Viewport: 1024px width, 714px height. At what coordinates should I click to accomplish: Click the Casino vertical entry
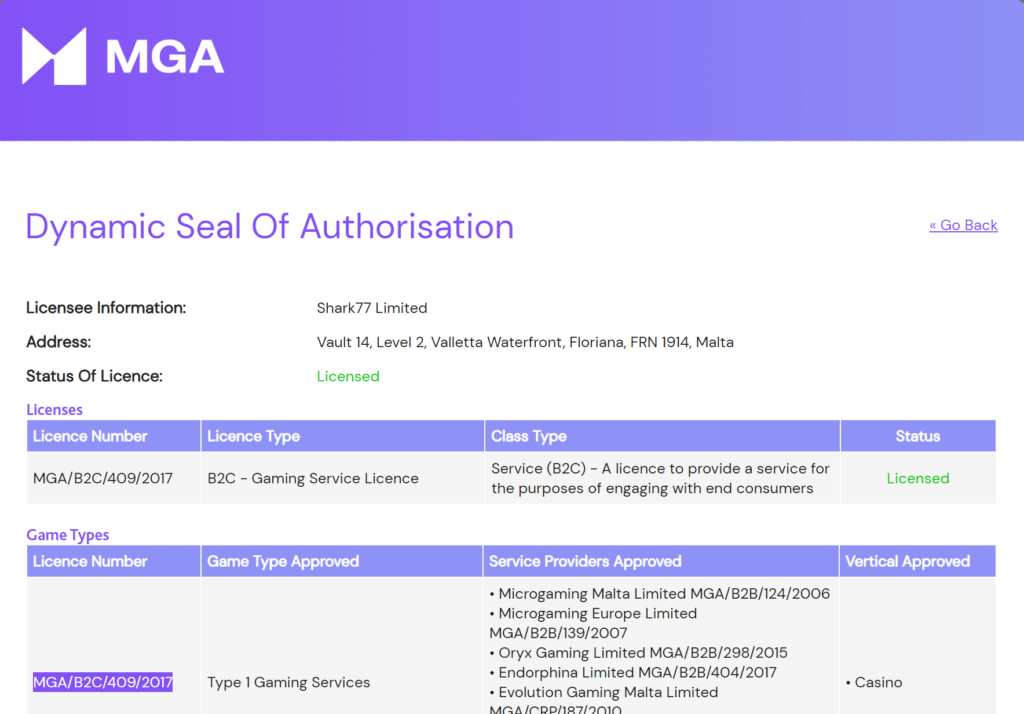(x=878, y=682)
